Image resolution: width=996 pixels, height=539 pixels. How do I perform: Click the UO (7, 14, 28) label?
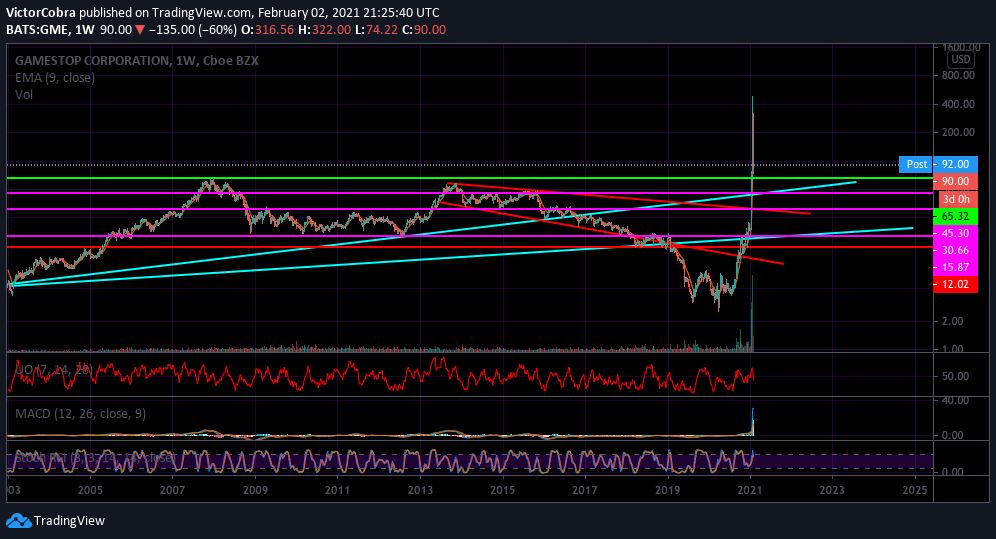(53, 369)
